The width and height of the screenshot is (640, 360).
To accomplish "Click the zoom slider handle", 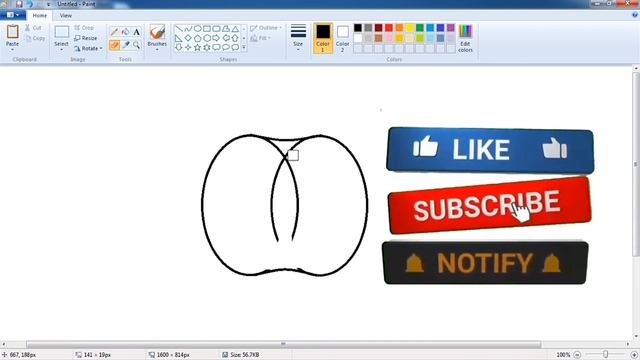I will (606, 355).
